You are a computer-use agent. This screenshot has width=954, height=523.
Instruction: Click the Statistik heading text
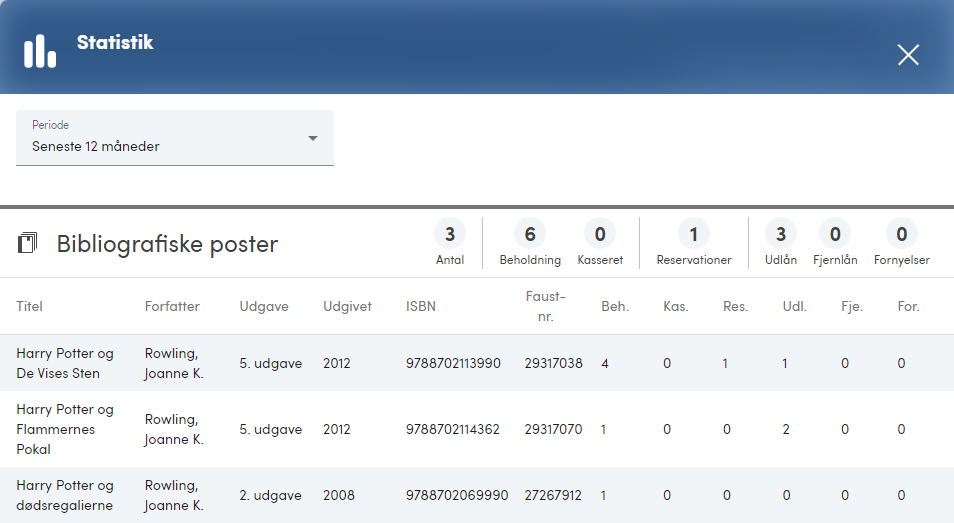115,42
